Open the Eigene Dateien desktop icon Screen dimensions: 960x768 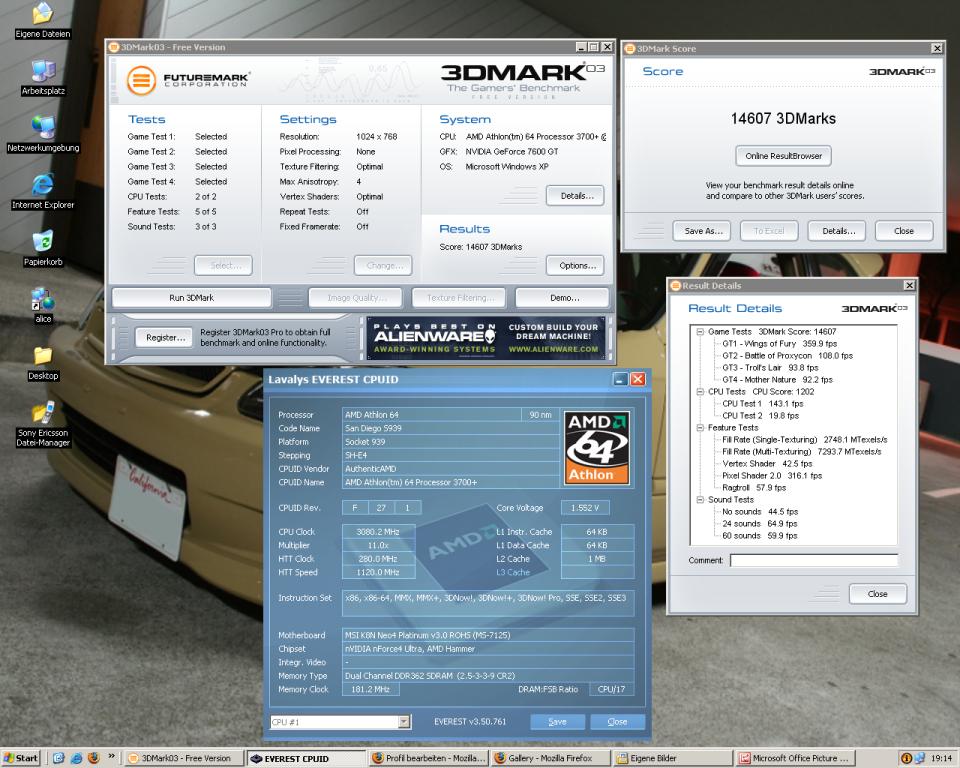[x=43, y=20]
